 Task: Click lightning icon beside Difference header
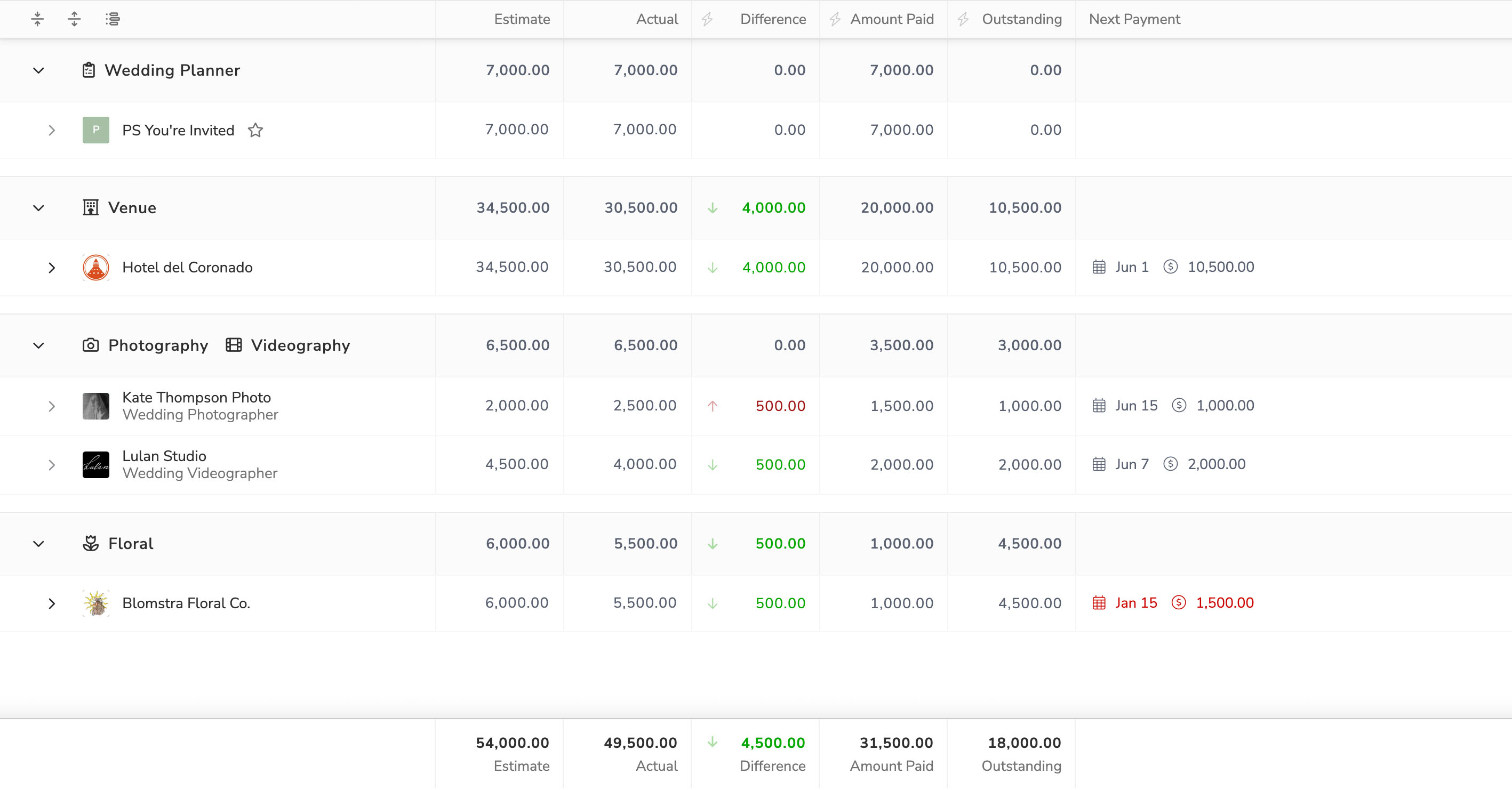pos(707,19)
